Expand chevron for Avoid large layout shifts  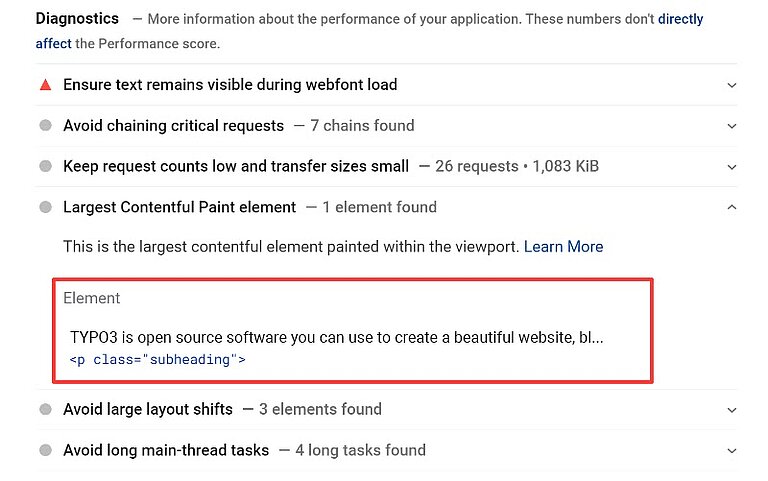pyautogui.click(x=732, y=410)
